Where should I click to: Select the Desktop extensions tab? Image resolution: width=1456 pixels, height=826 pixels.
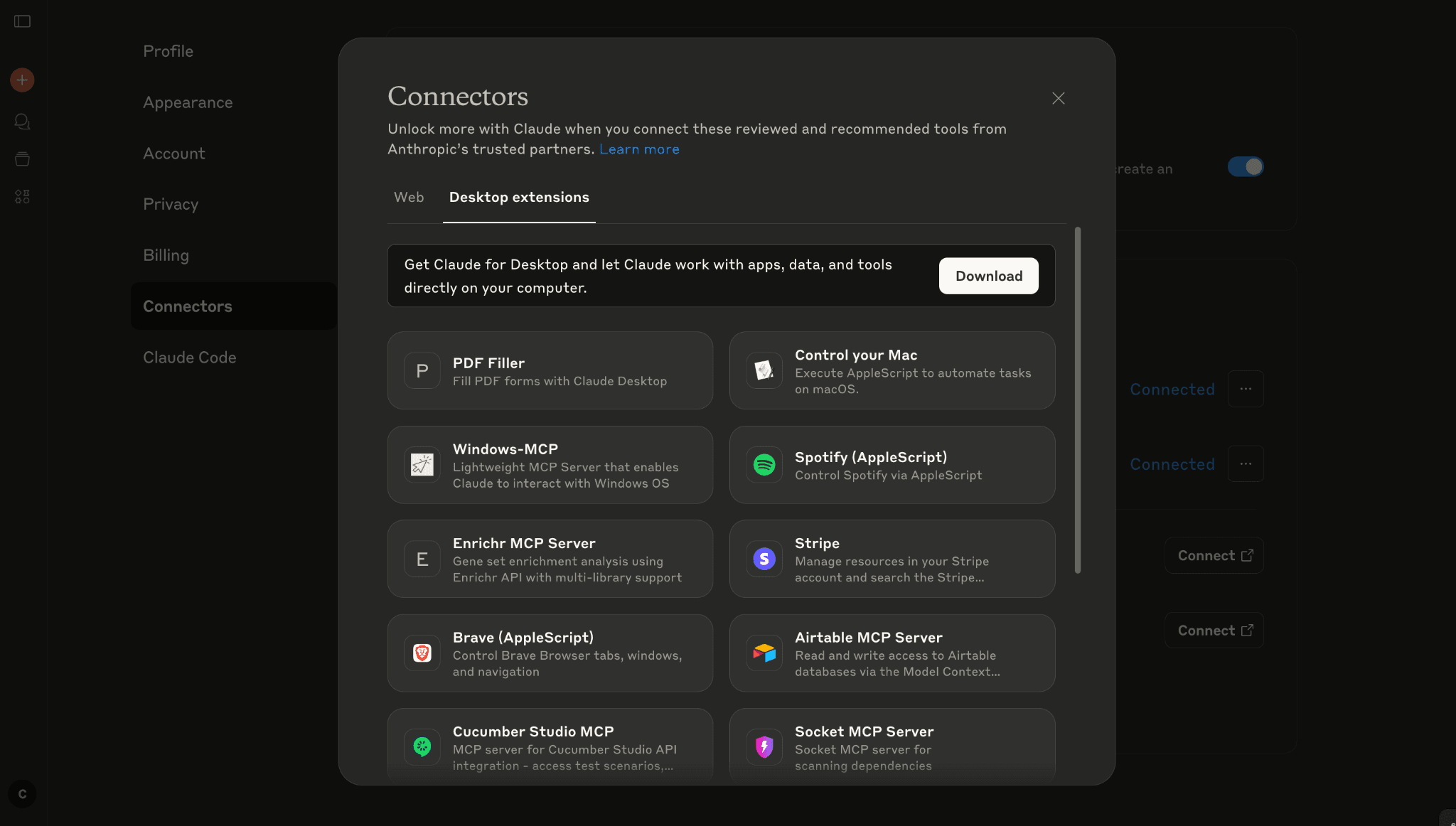(519, 198)
